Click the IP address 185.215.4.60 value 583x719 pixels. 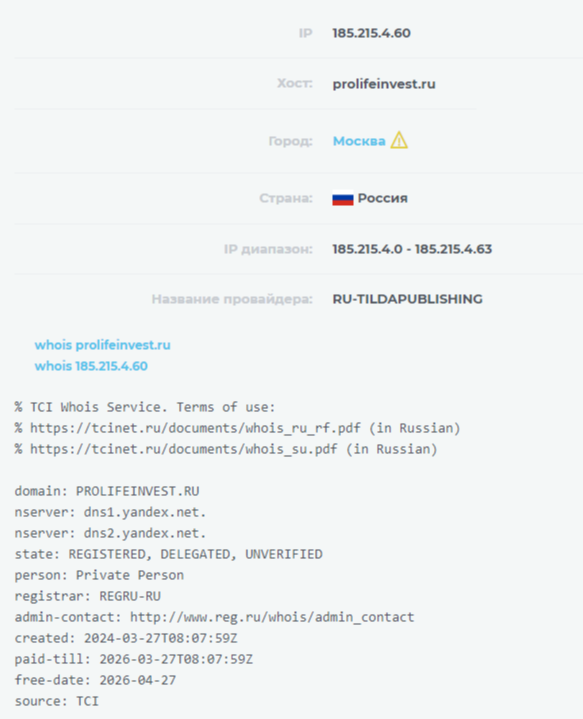tap(372, 33)
